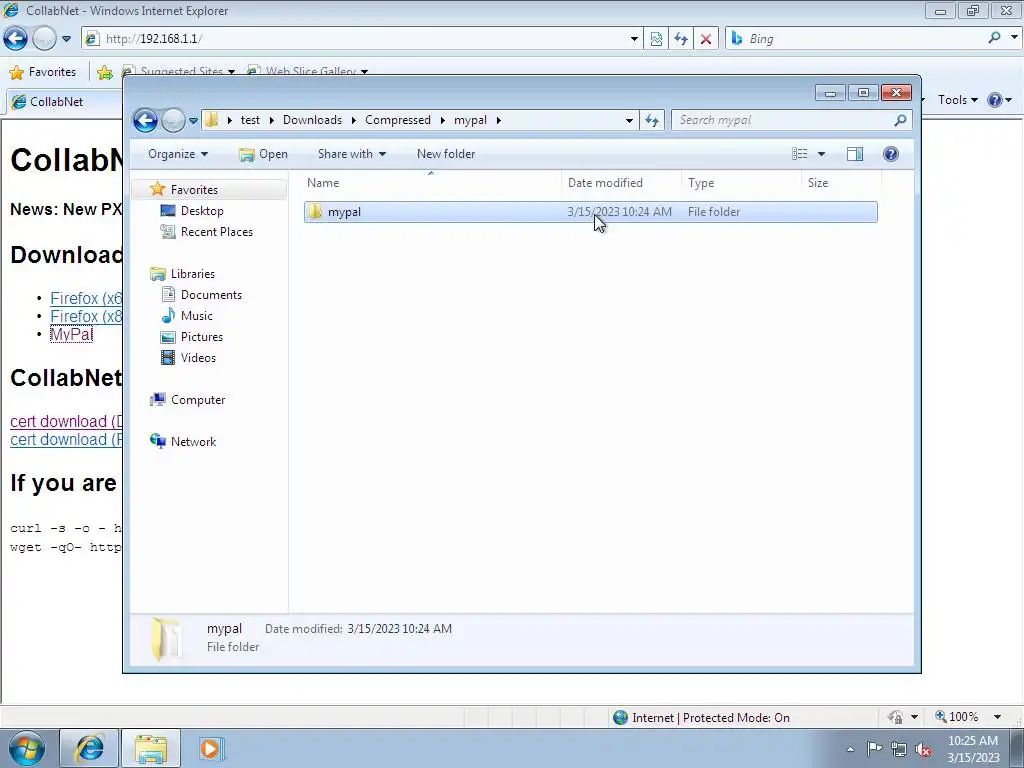Open the search provider dropdown arrow
Screen dimensions: 1024x768
click(1014, 38)
